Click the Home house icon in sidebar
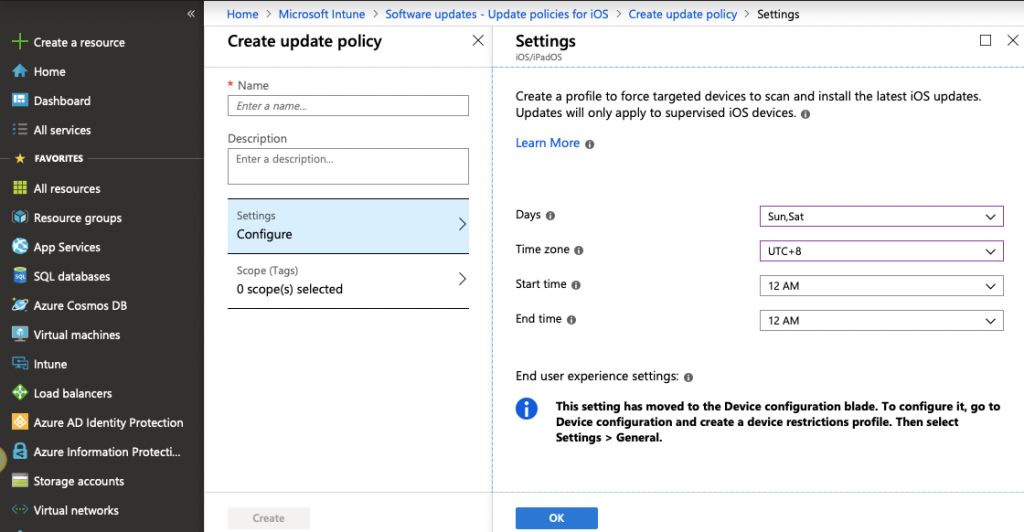Screen dimensions: 1024x532 [20, 71]
